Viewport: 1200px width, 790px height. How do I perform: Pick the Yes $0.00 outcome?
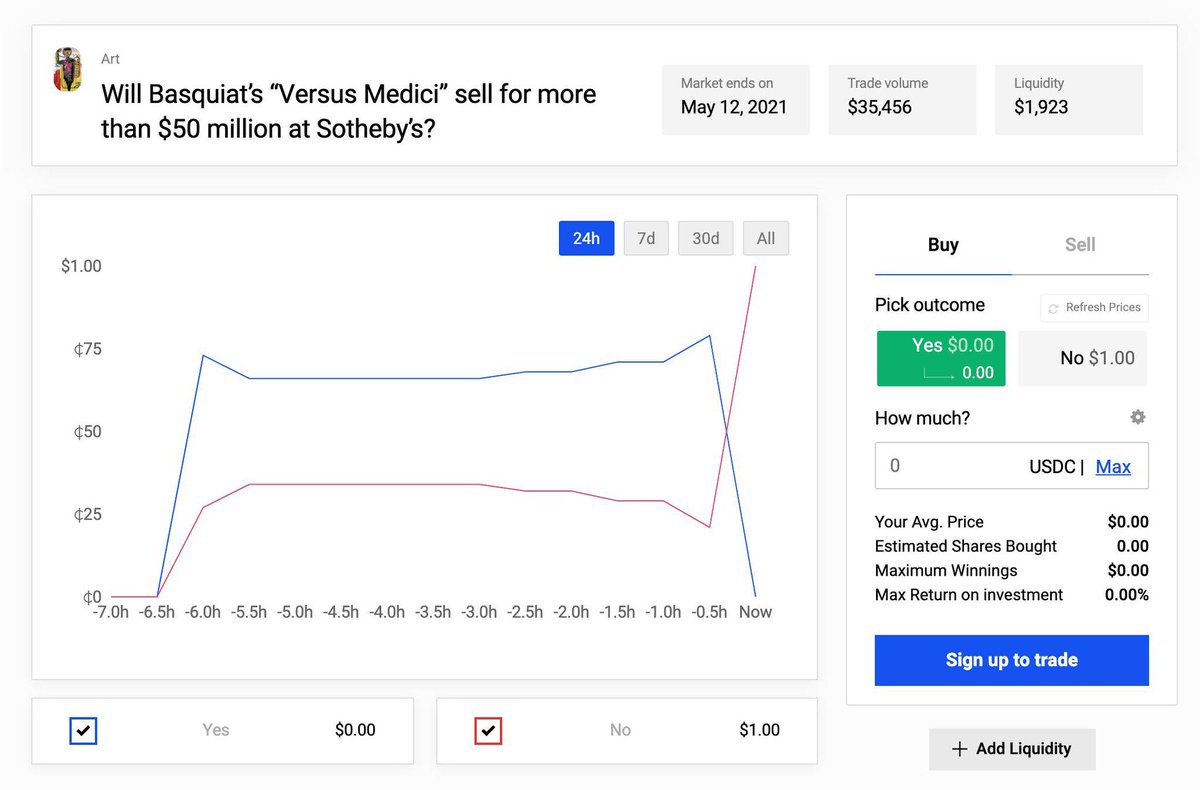[x=941, y=358]
